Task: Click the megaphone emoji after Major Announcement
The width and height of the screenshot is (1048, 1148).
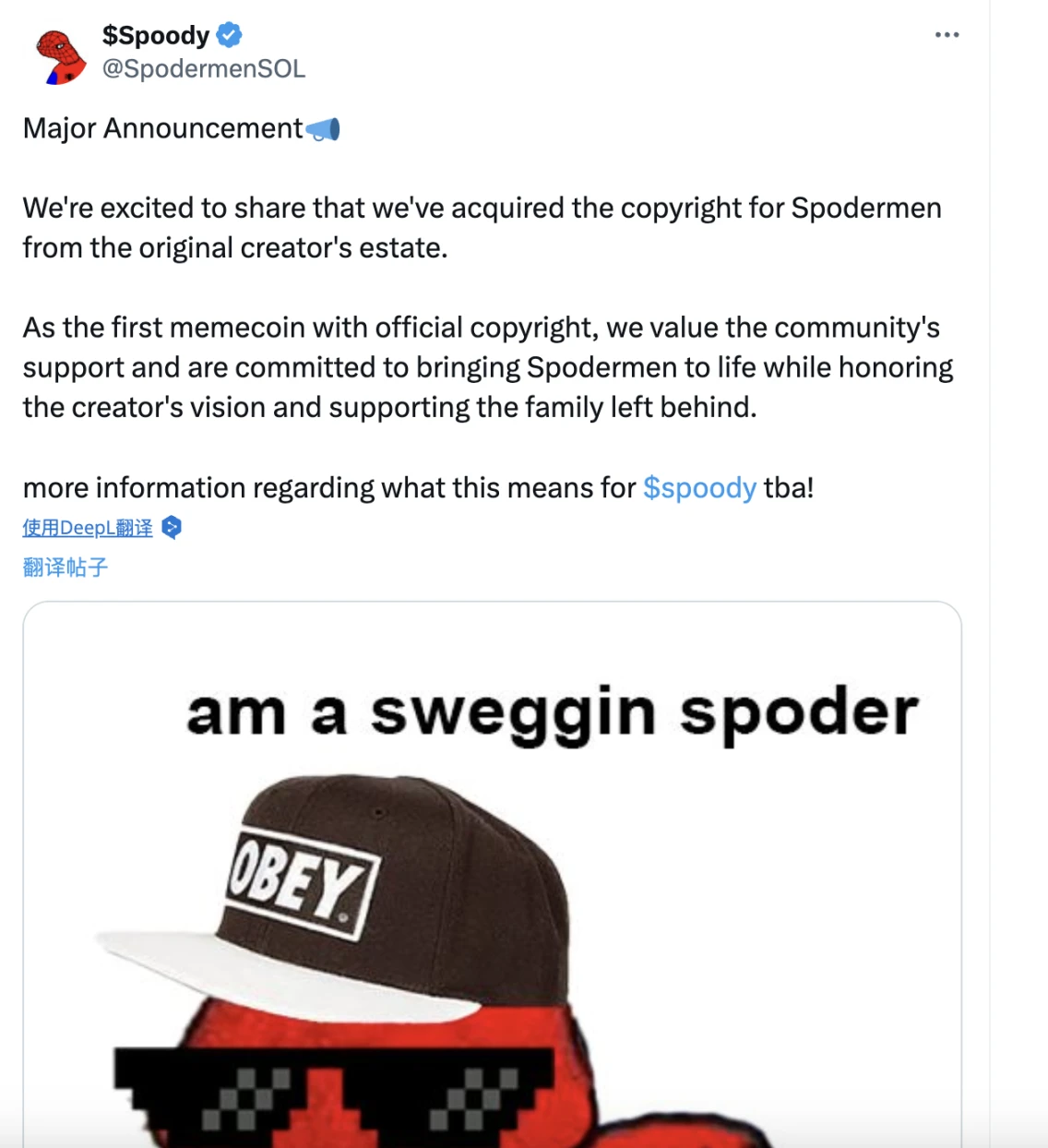Action: pos(323,129)
